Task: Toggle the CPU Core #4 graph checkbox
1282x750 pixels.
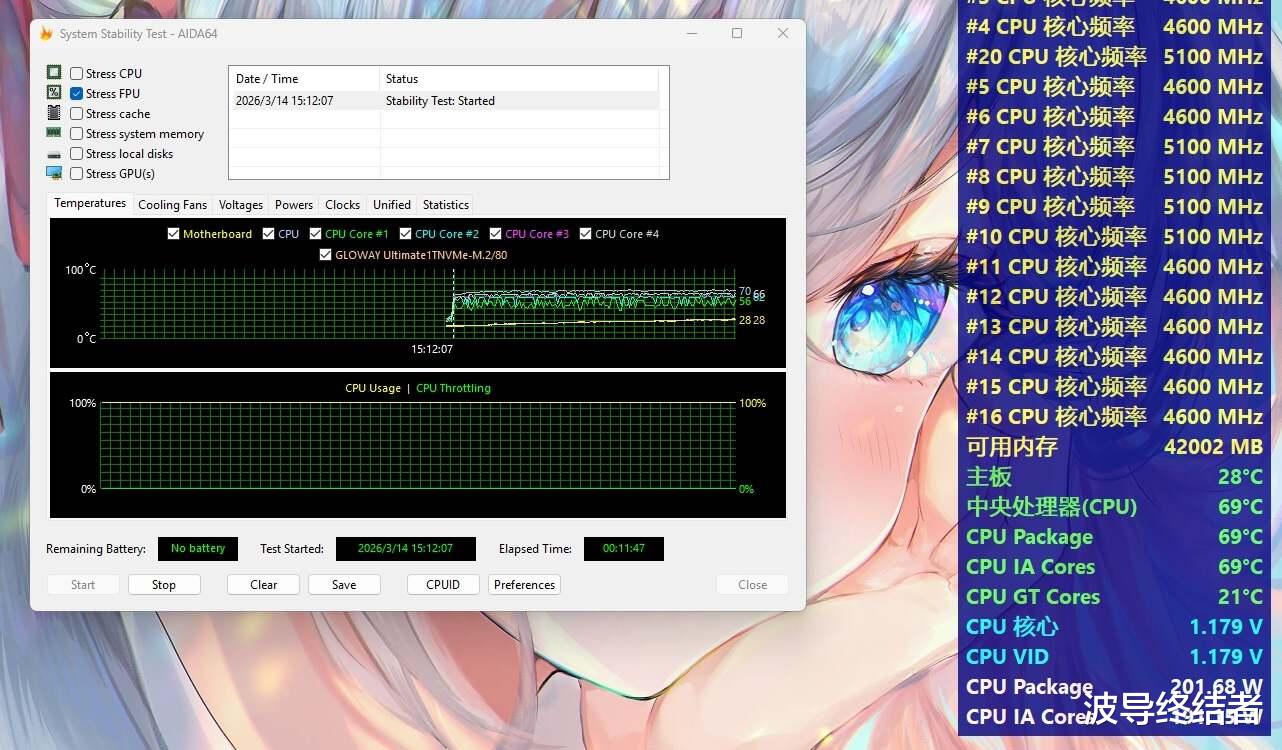Action: click(585, 234)
